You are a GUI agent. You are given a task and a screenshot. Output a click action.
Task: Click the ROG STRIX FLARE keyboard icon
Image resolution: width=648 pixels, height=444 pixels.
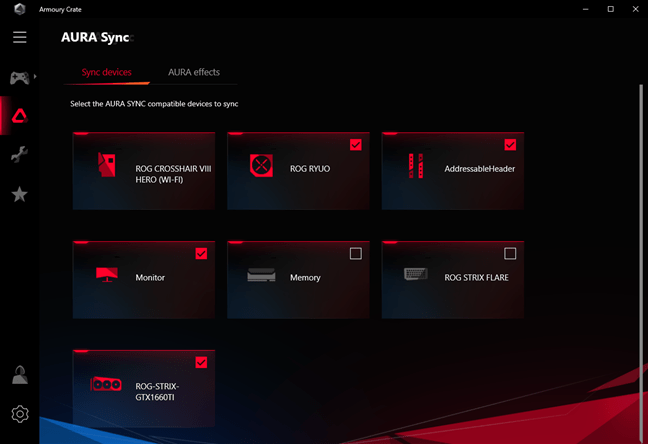click(x=416, y=274)
